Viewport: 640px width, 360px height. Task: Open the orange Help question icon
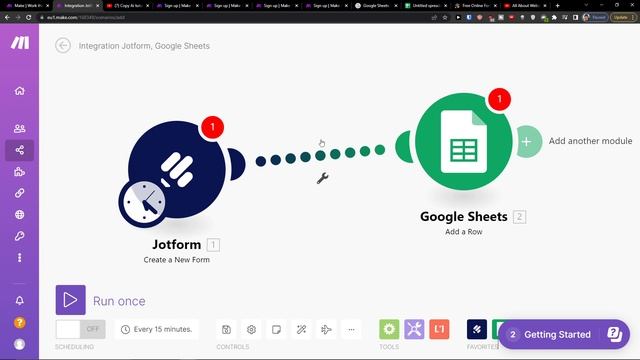pyautogui.click(x=20, y=322)
